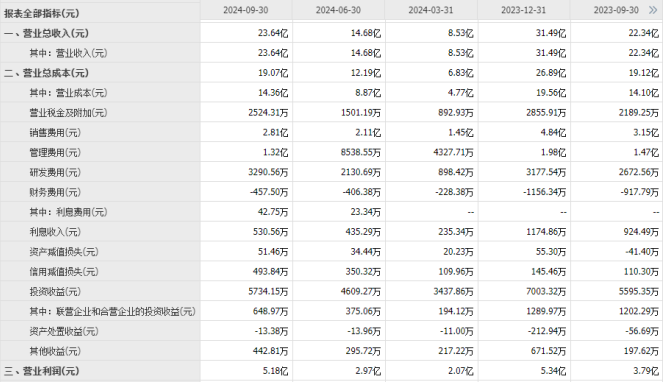Click the 管理费用(元) row label
The image size is (664, 385).
(x=55, y=153)
